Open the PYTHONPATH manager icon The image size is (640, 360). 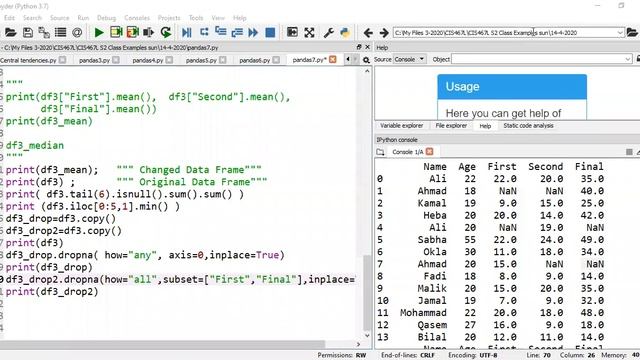(x=345, y=32)
